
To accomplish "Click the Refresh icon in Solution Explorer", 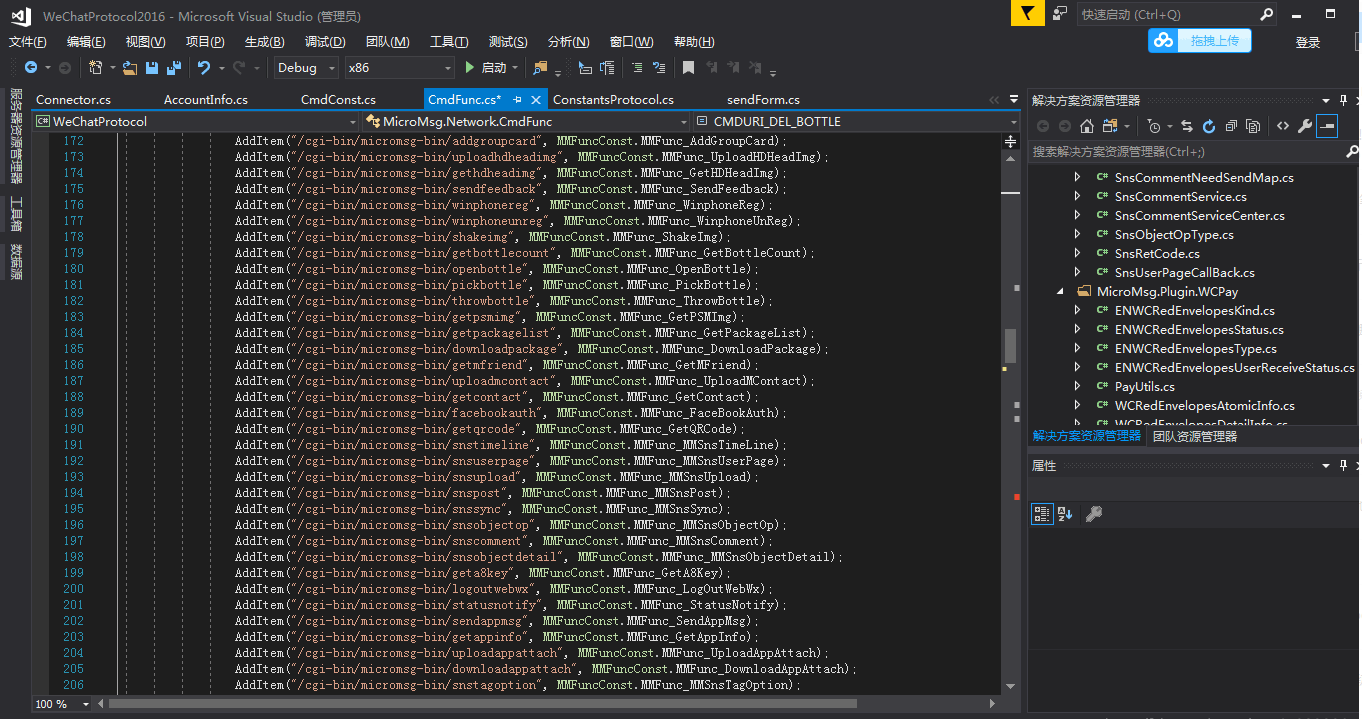I will [x=1209, y=126].
